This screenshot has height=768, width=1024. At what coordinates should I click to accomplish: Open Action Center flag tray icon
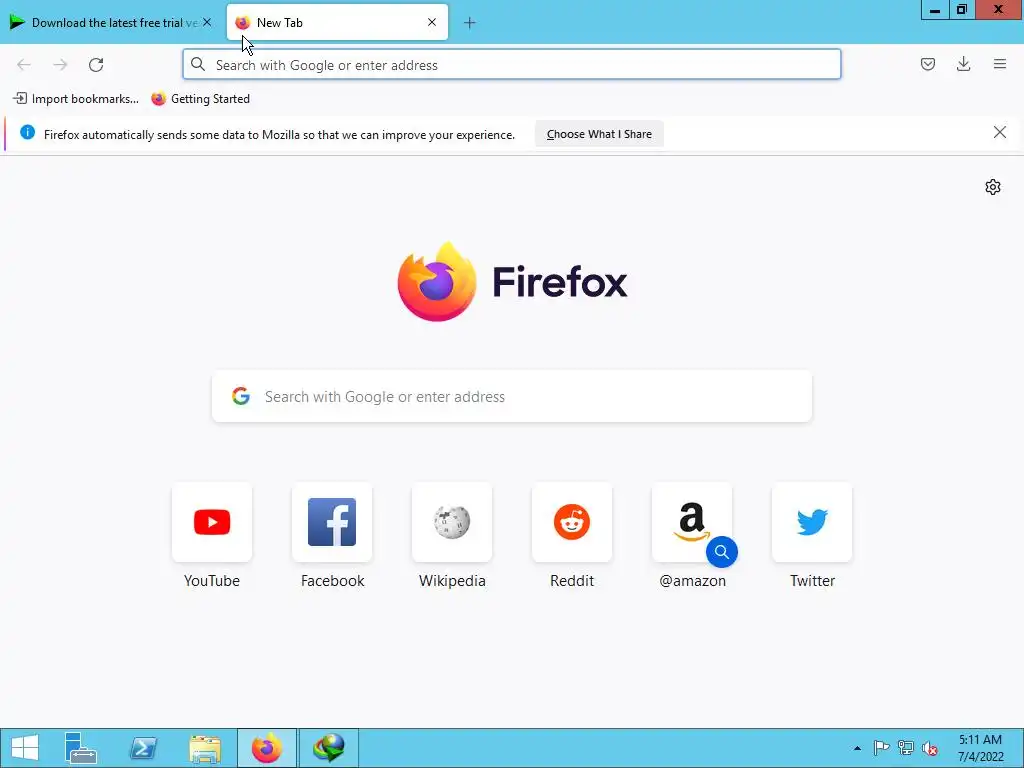881,748
